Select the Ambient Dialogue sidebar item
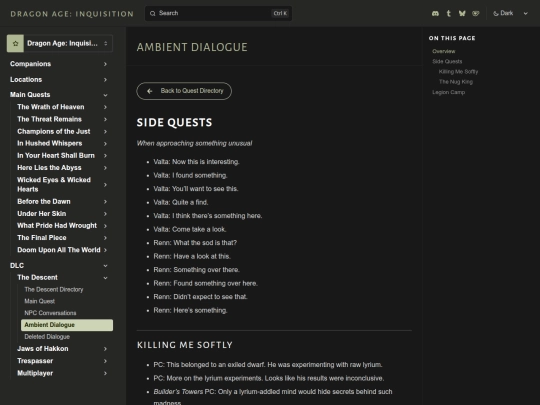 67,325
